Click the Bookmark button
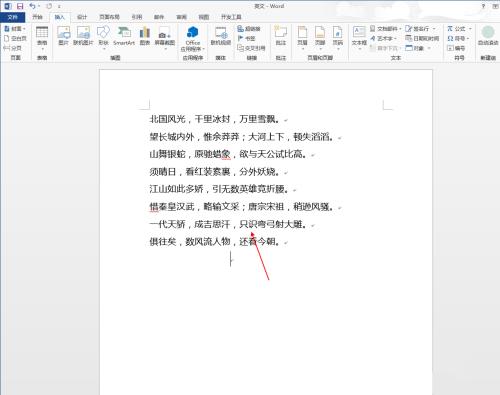The image size is (500, 395). [246, 38]
